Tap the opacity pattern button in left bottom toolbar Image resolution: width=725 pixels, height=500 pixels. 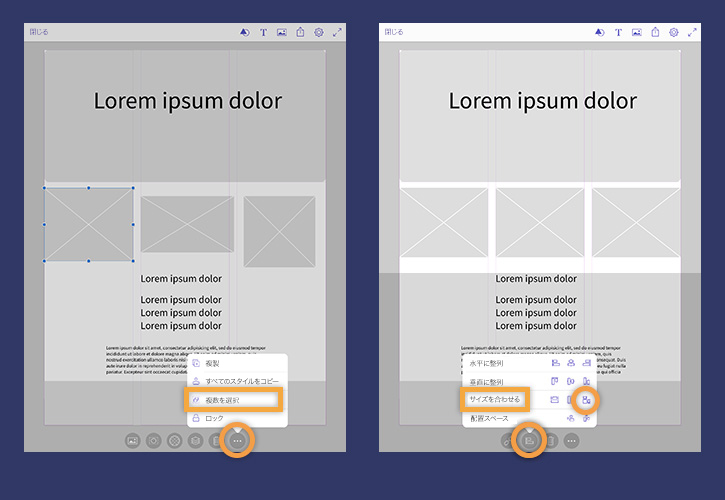tap(174, 441)
